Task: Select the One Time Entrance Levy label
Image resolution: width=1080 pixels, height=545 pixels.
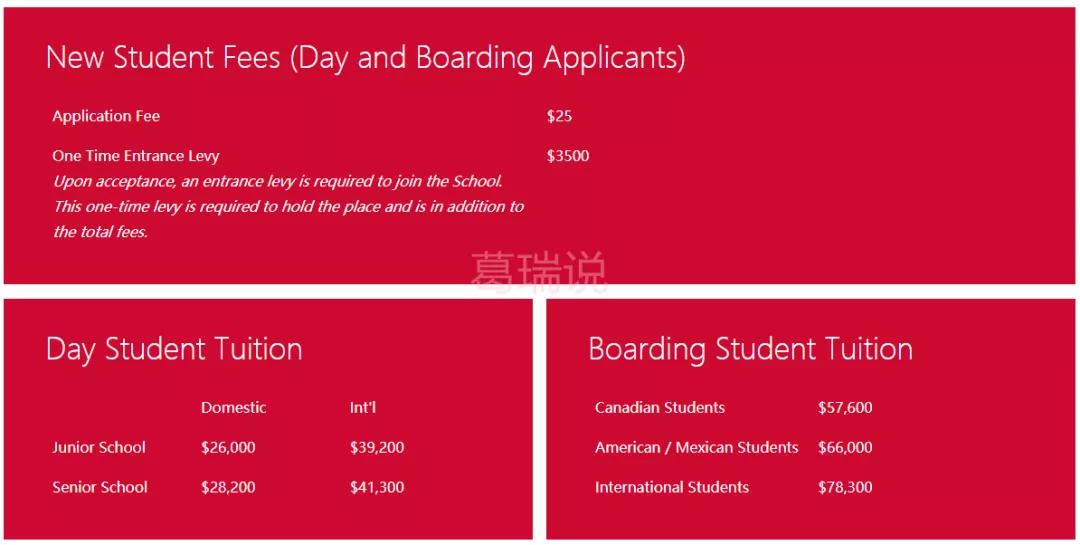Action: 135,156
